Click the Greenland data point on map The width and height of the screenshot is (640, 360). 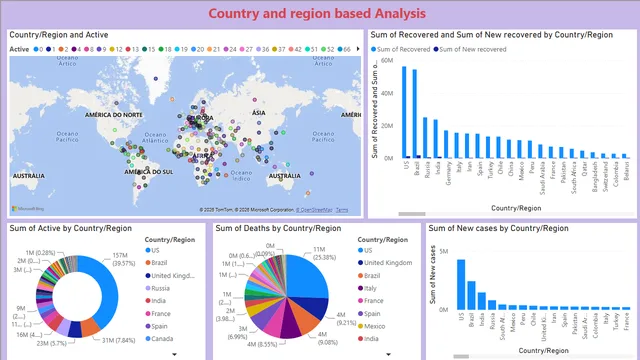pos(156,79)
